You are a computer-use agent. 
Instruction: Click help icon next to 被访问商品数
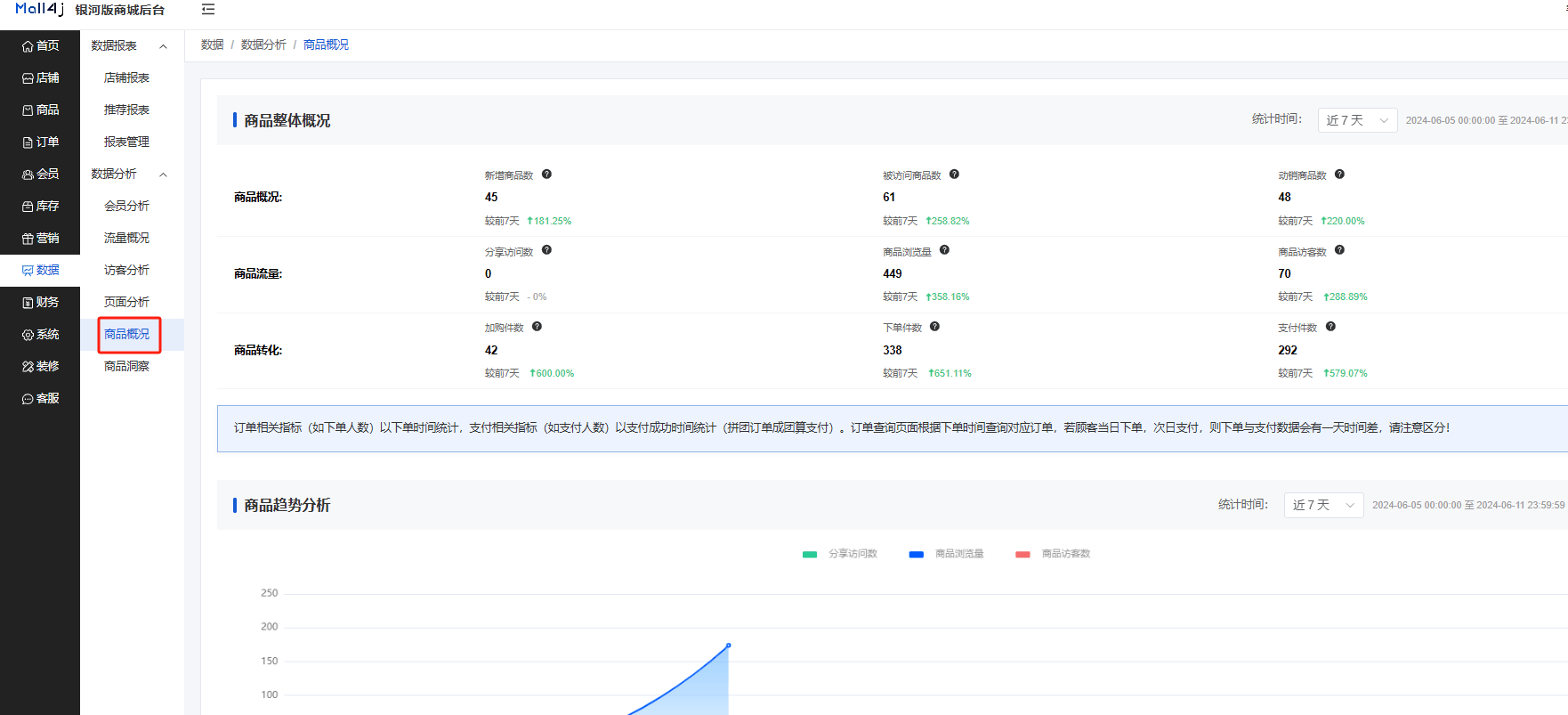[954, 175]
